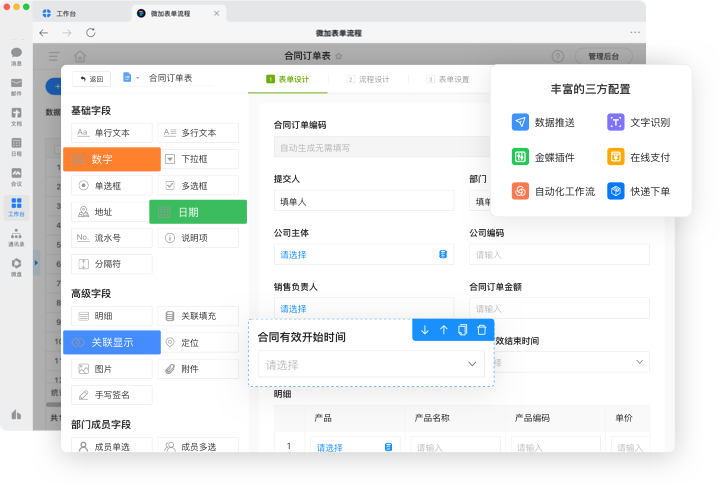
Task: Add the 流水号 serial number field
Action: [x=112, y=238]
